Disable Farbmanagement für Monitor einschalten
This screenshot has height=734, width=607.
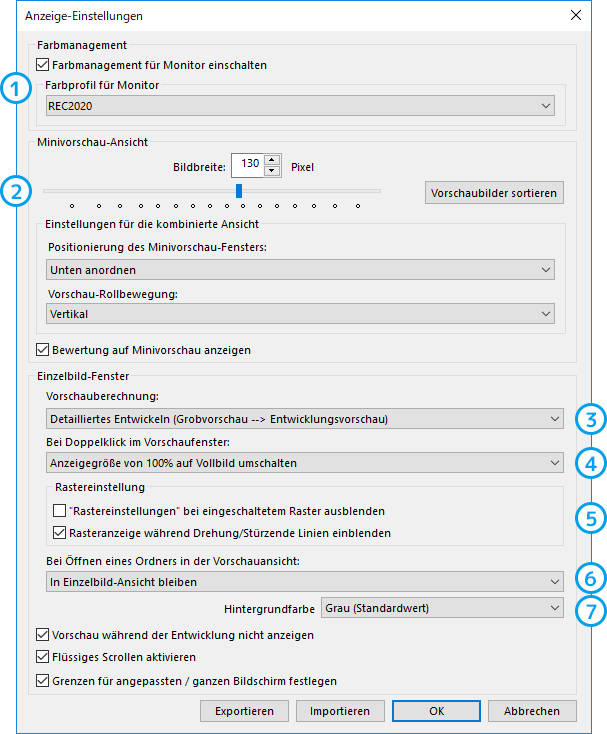[x=43, y=65]
